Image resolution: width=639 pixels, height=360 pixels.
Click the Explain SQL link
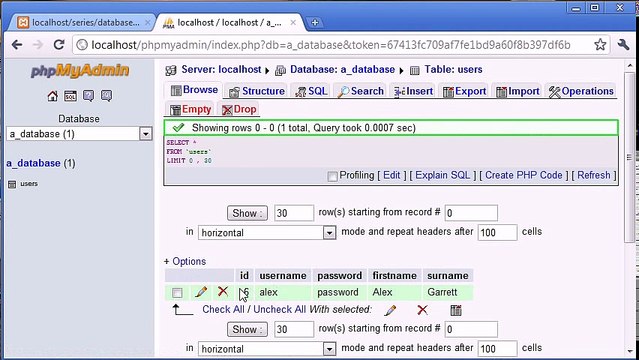(443, 175)
